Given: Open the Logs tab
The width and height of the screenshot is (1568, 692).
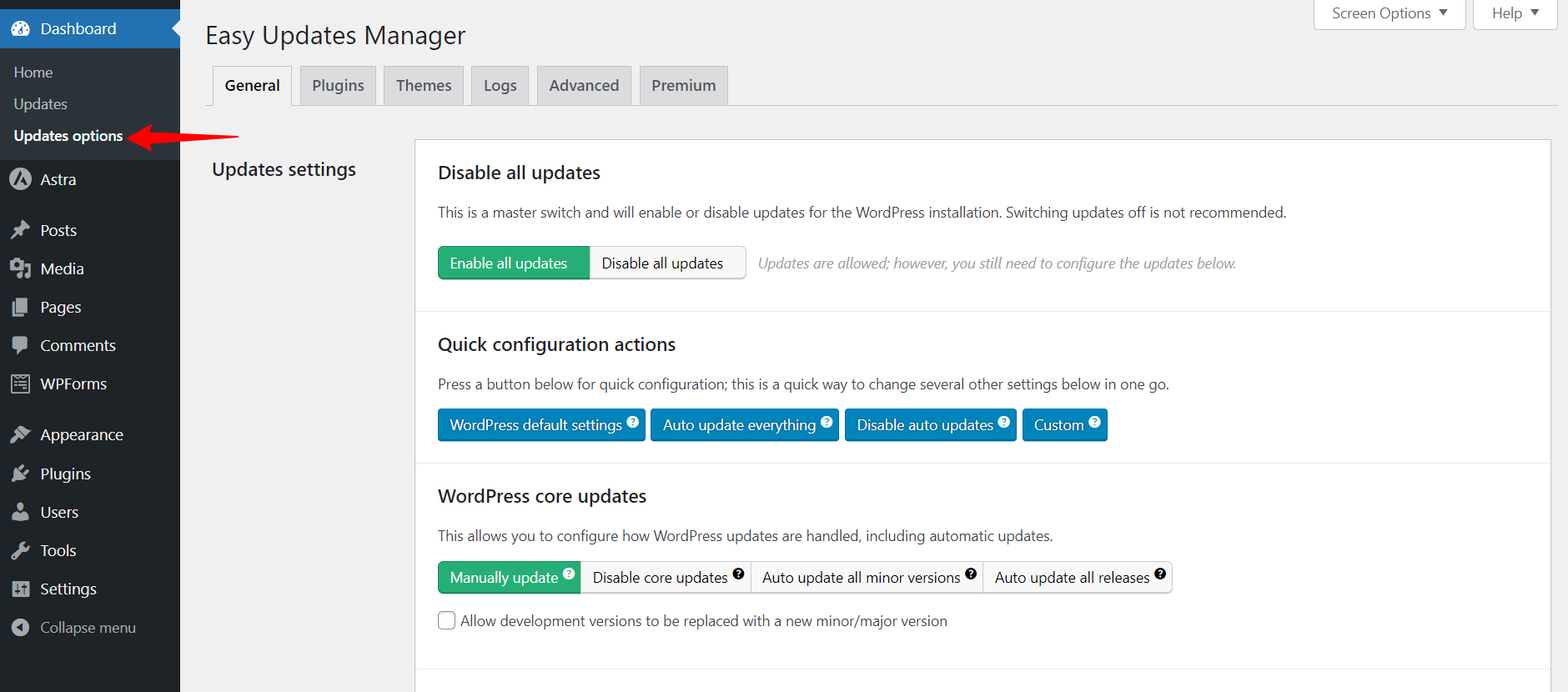Looking at the screenshot, I should (500, 86).
